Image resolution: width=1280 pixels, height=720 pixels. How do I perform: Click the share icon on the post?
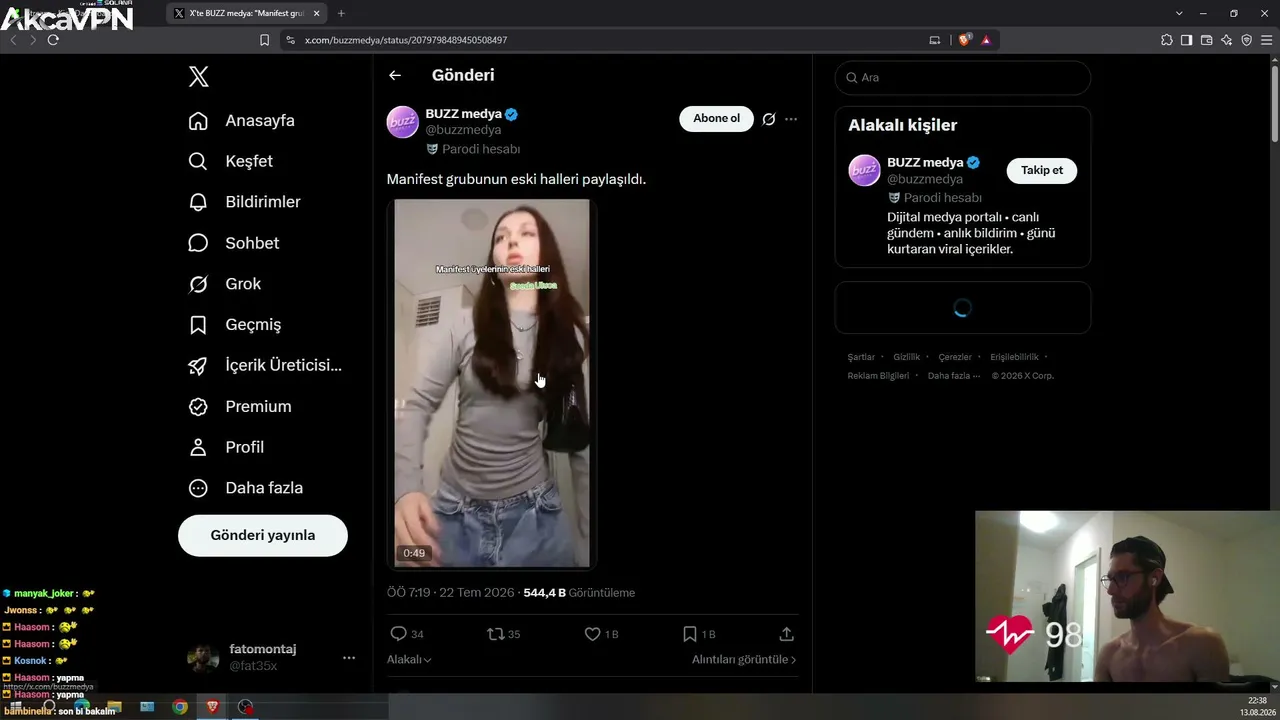tap(787, 634)
